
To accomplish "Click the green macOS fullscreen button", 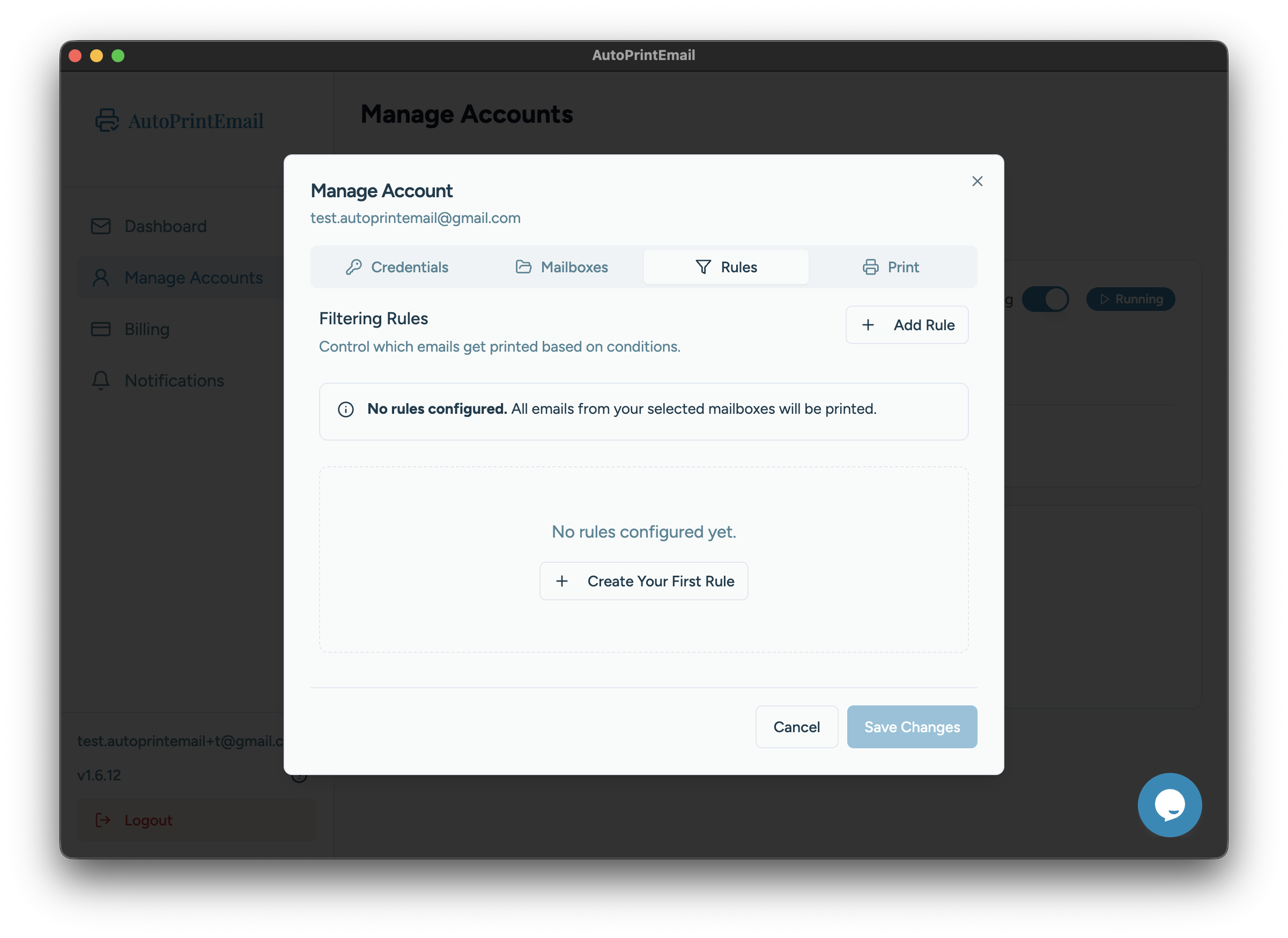I will coord(118,56).
